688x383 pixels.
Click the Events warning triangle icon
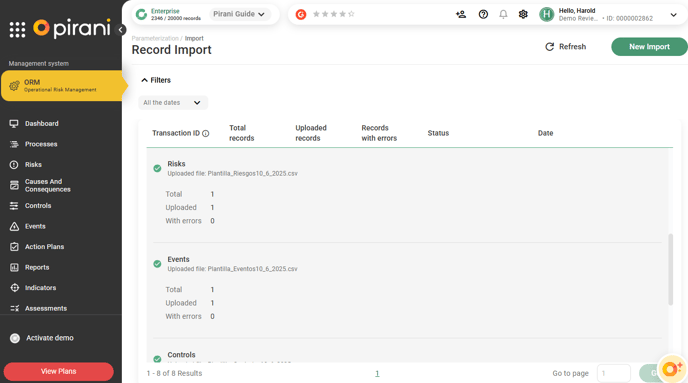pyautogui.click(x=14, y=226)
